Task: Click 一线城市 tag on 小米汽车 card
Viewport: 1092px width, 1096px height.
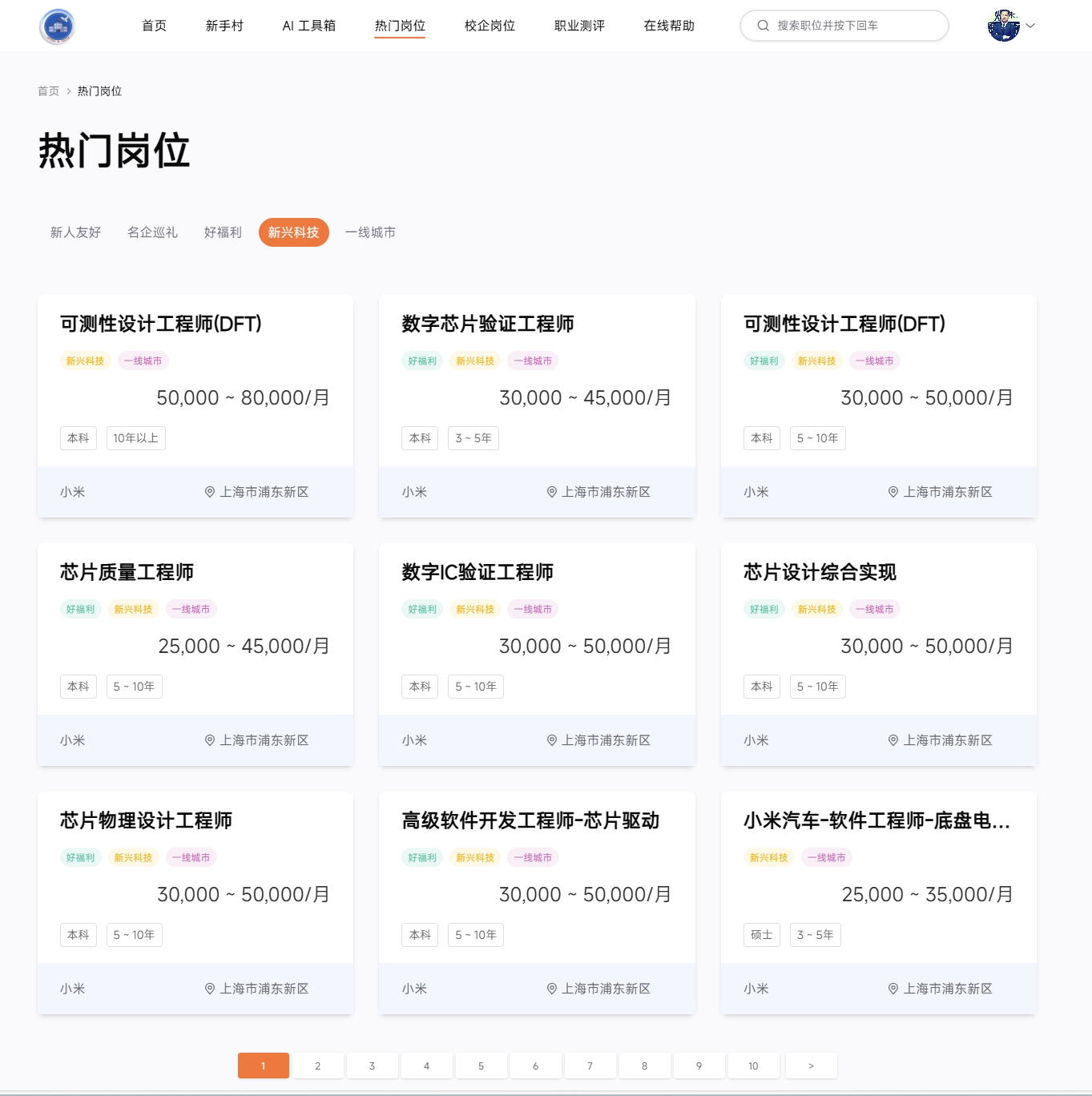Action: click(827, 858)
